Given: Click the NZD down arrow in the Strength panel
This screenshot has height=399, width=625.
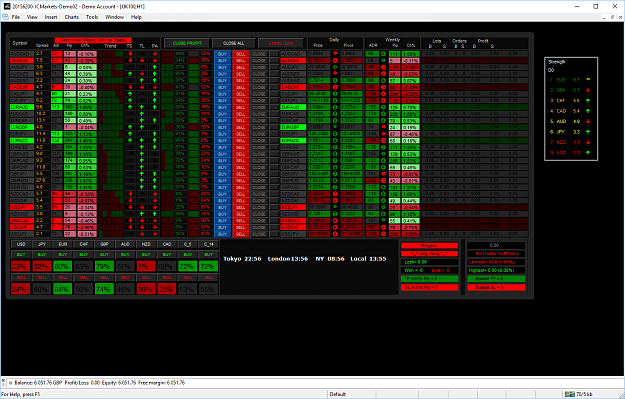Looking at the screenshot, I should (x=588, y=142).
